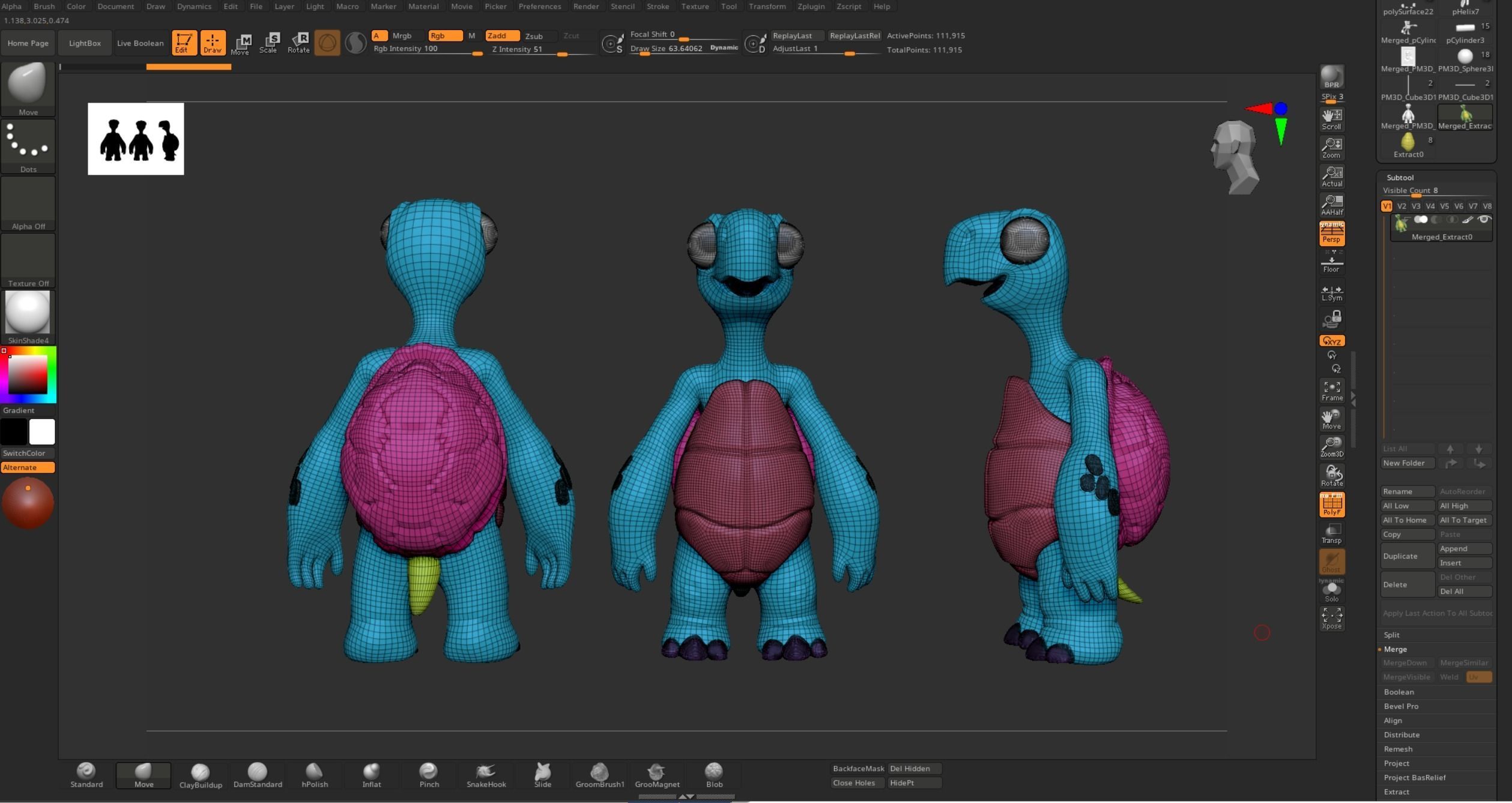
Task: Choose the Scale gizmo icon
Action: click(x=270, y=43)
